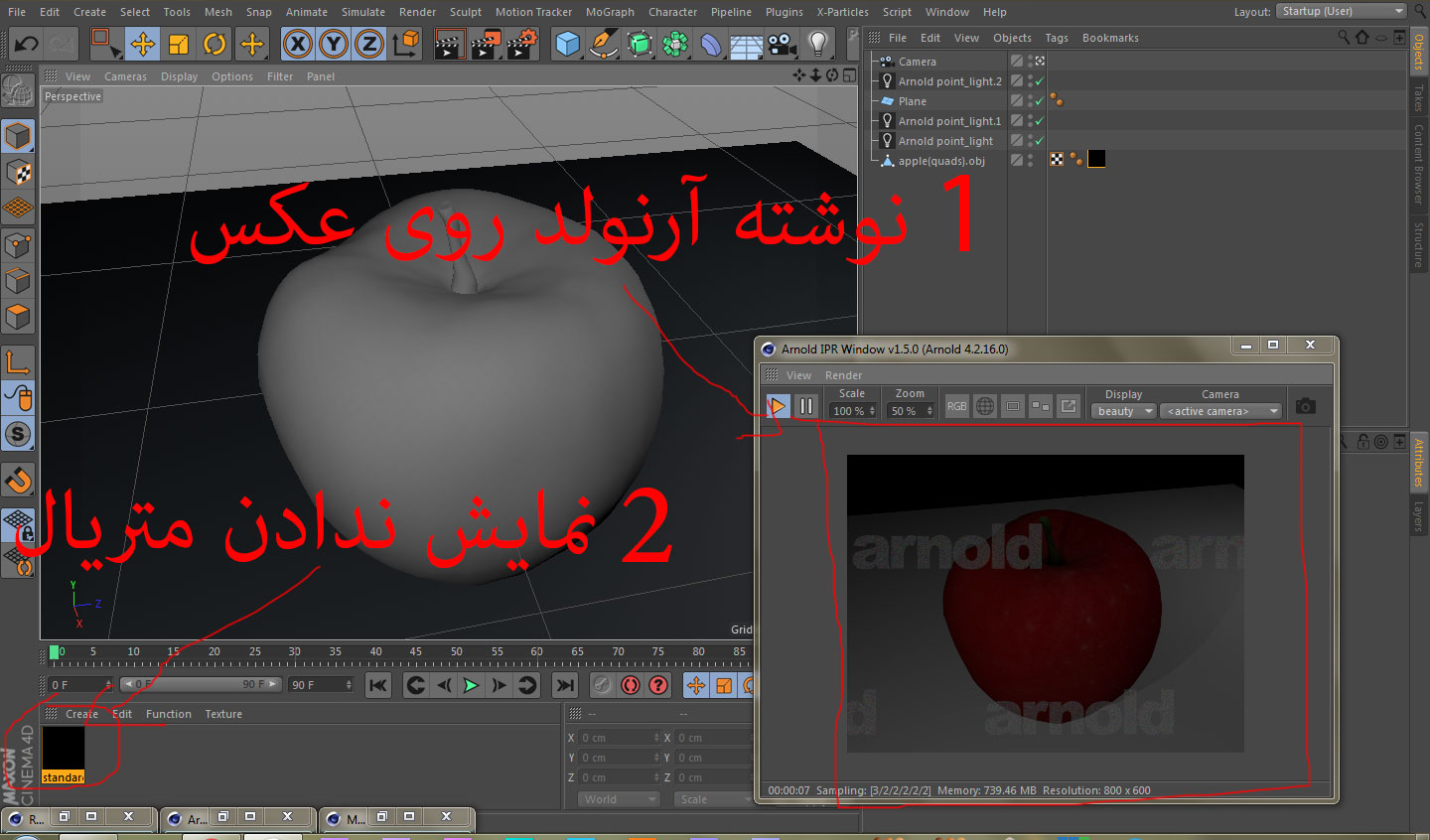
Task: Open Texture menu in Material Manager
Action: 223,714
